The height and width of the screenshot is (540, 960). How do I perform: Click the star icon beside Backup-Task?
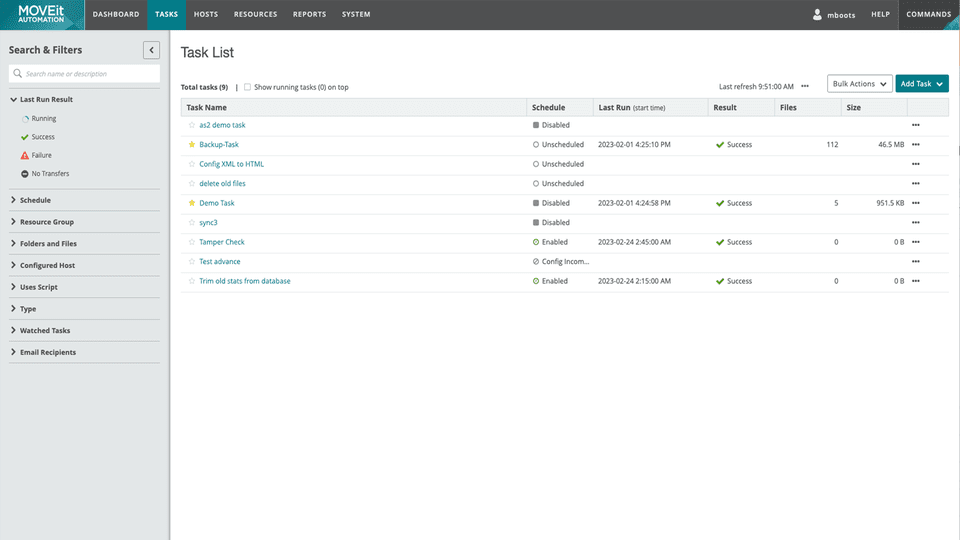pyautogui.click(x=192, y=145)
